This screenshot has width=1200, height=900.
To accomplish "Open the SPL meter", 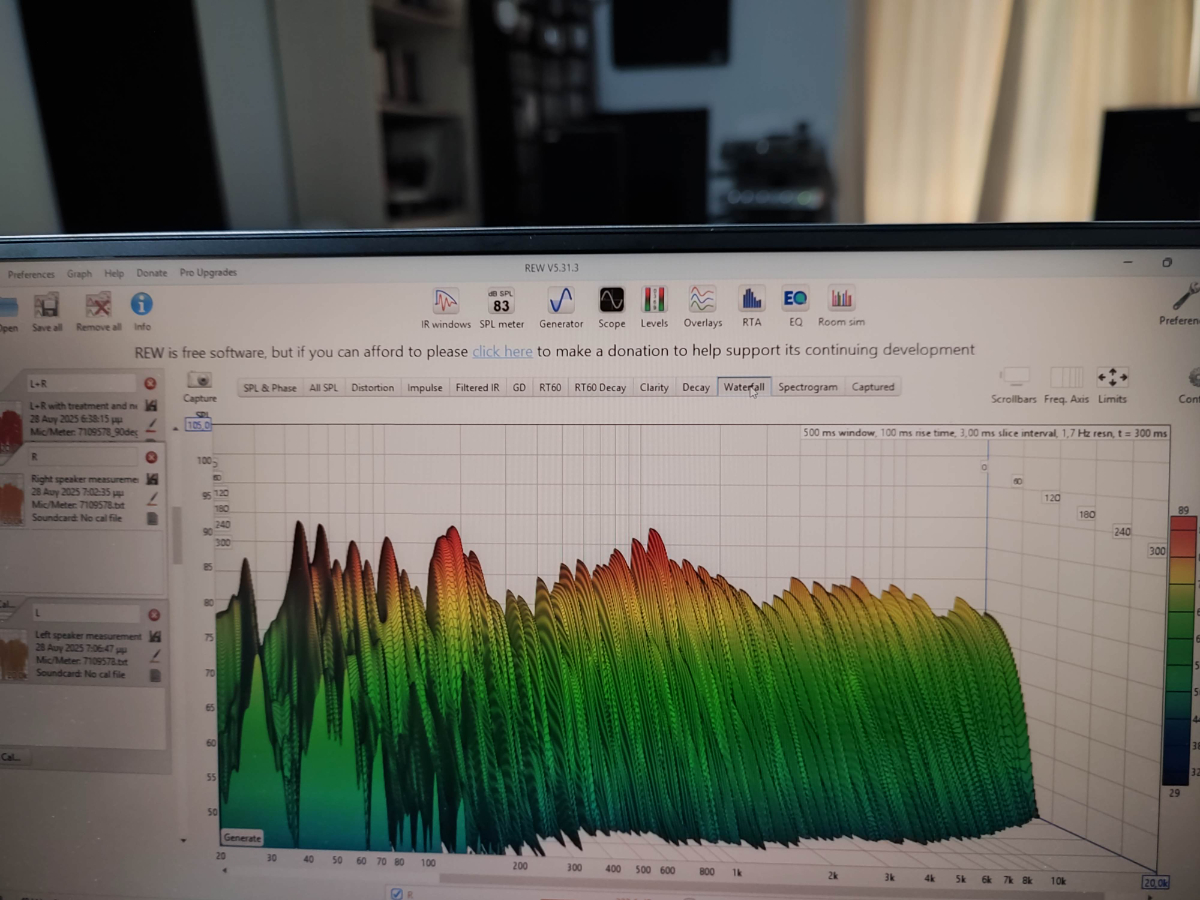I will tap(501, 304).
